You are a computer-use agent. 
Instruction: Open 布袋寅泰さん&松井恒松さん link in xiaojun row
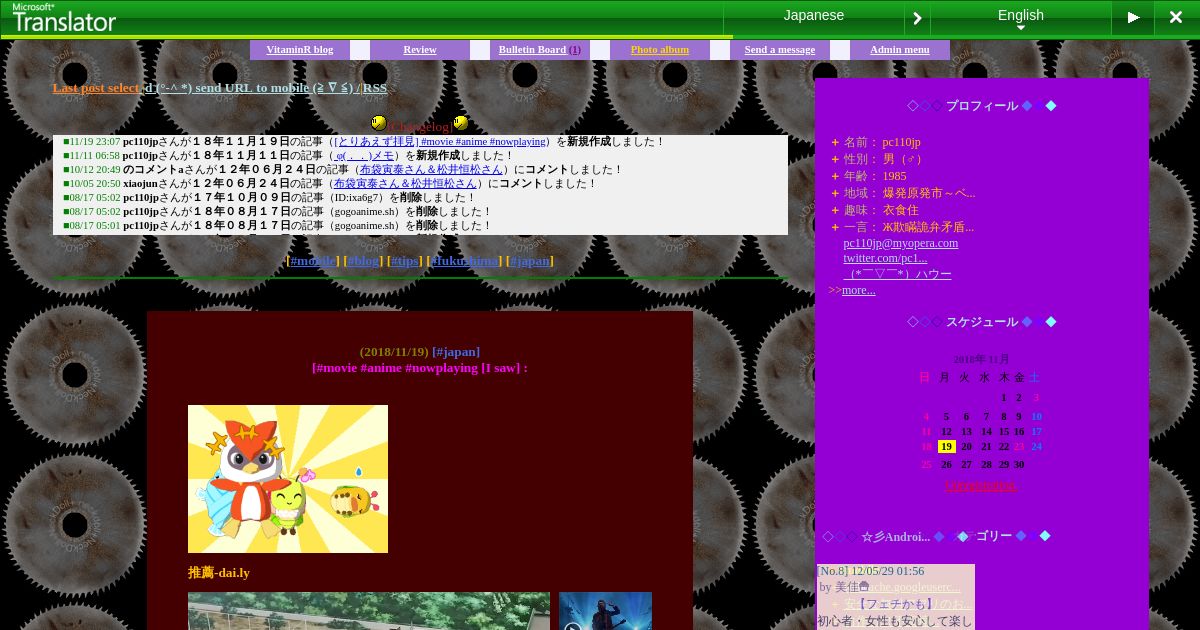click(405, 184)
